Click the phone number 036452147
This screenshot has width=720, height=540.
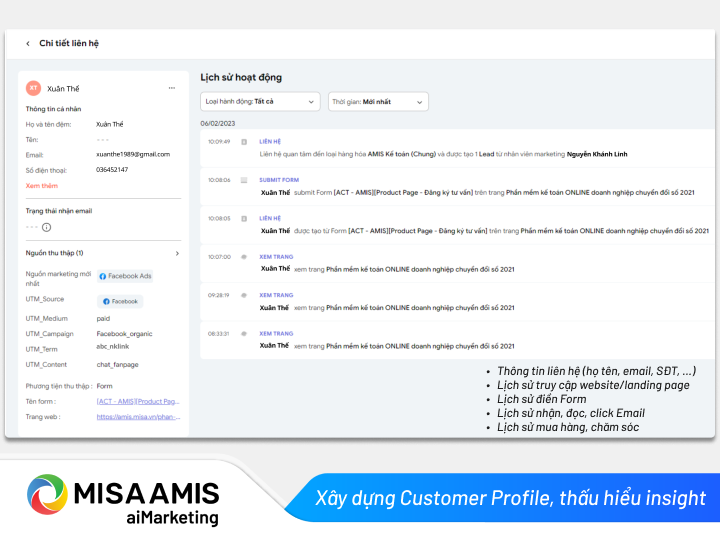click(x=112, y=169)
